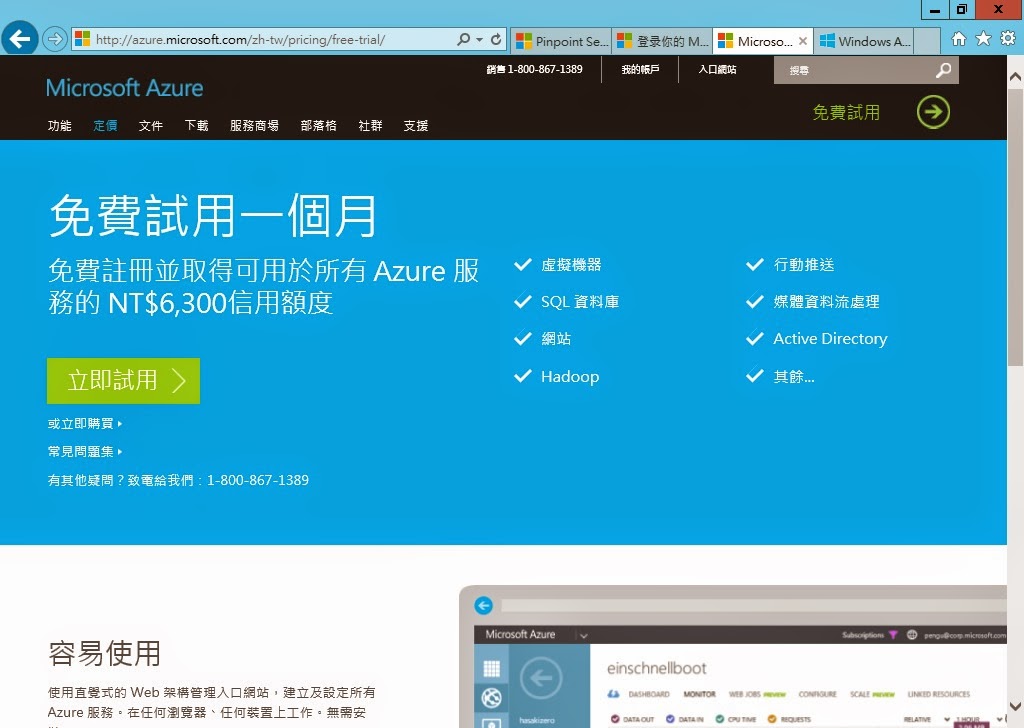The image size is (1024, 728).
Task: Open the 社群 navigation item
Action: pos(370,125)
